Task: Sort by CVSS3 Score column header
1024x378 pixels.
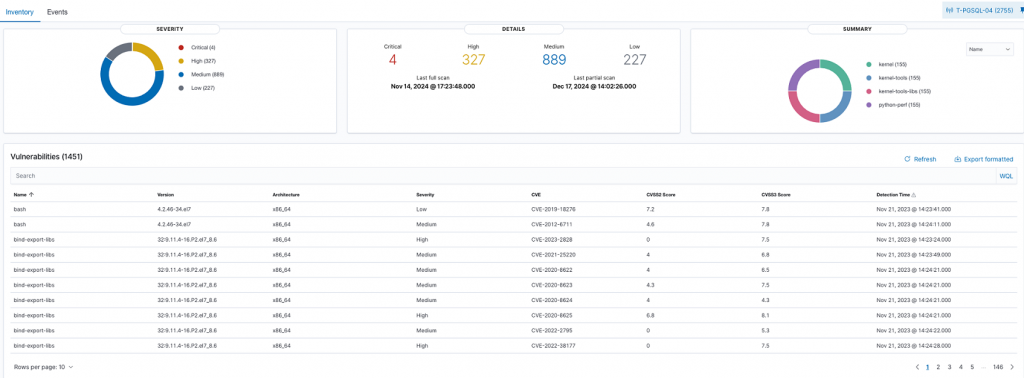Action: pos(777,195)
